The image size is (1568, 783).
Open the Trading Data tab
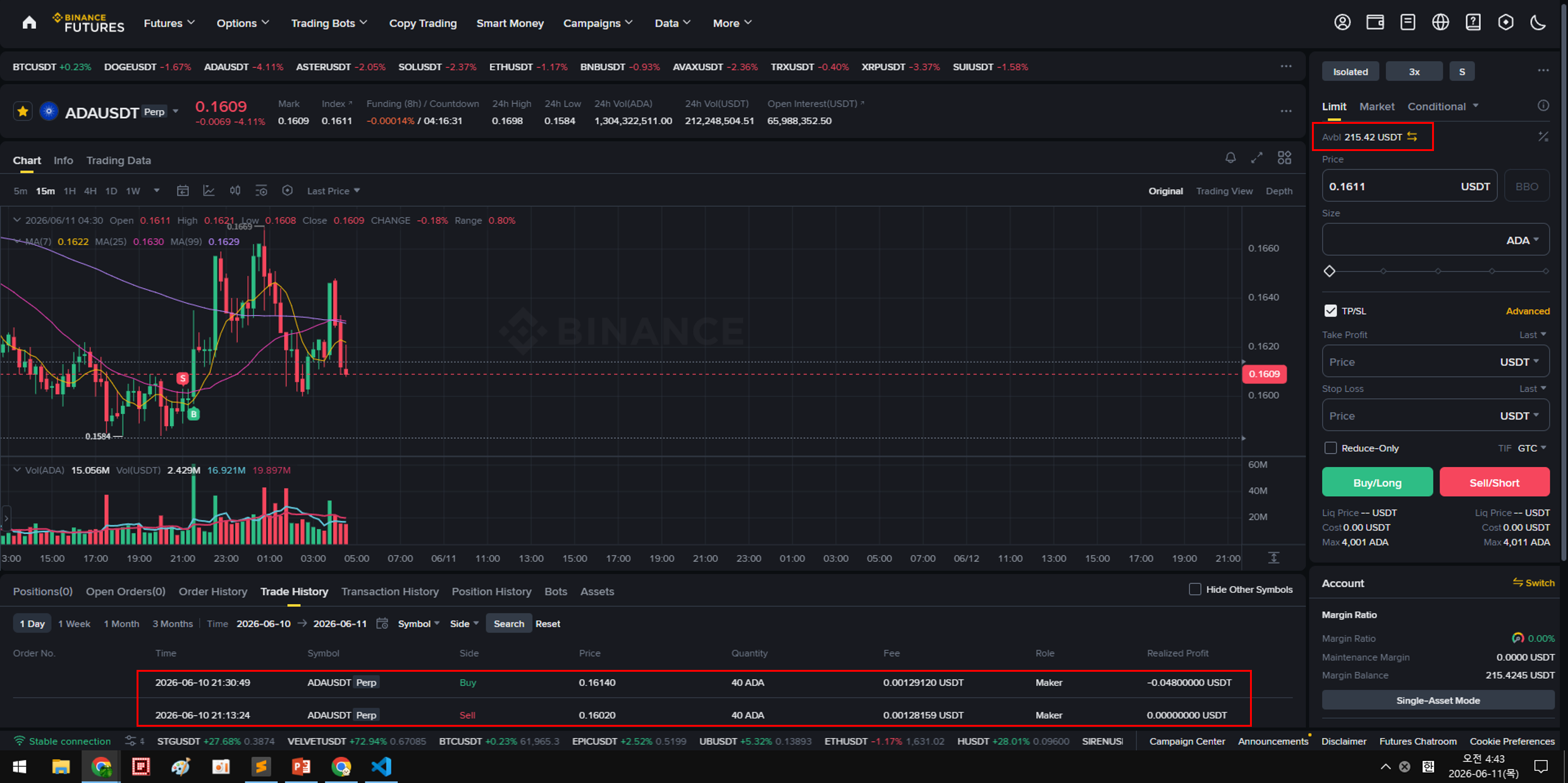coord(119,161)
